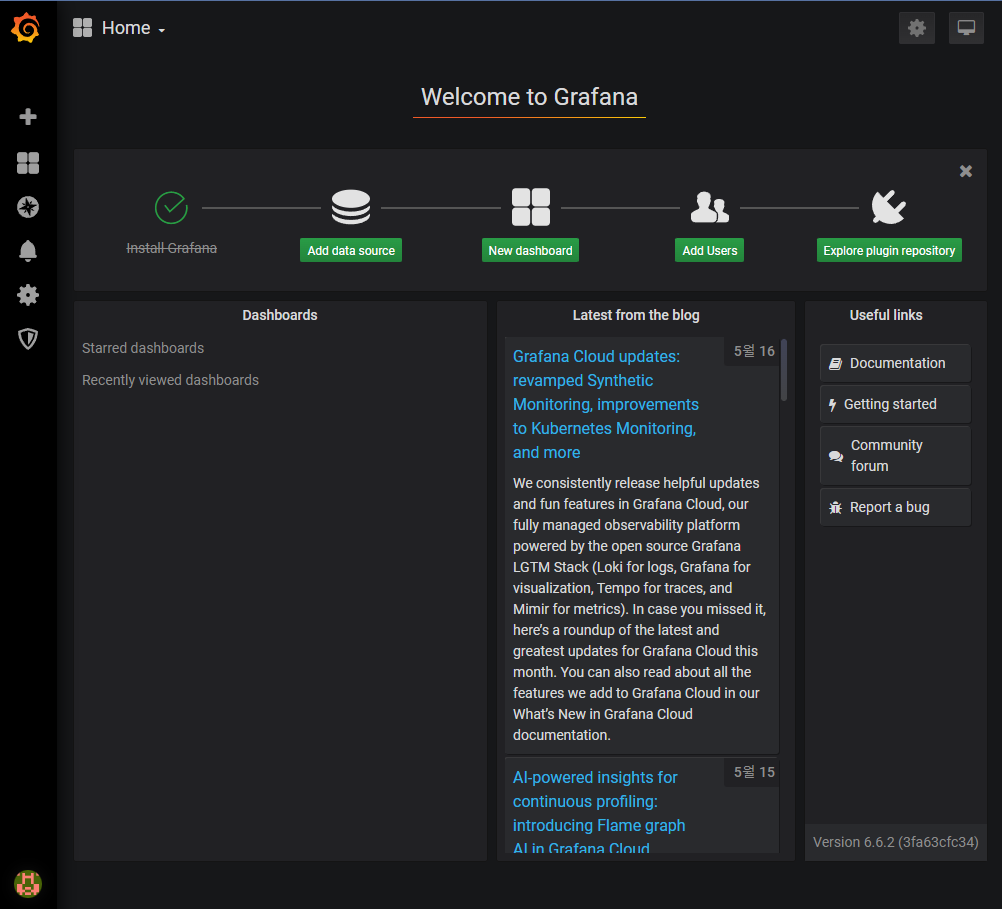1002x909 pixels.
Task: Click the Grafana logo in the sidebar
Action: 26,28
